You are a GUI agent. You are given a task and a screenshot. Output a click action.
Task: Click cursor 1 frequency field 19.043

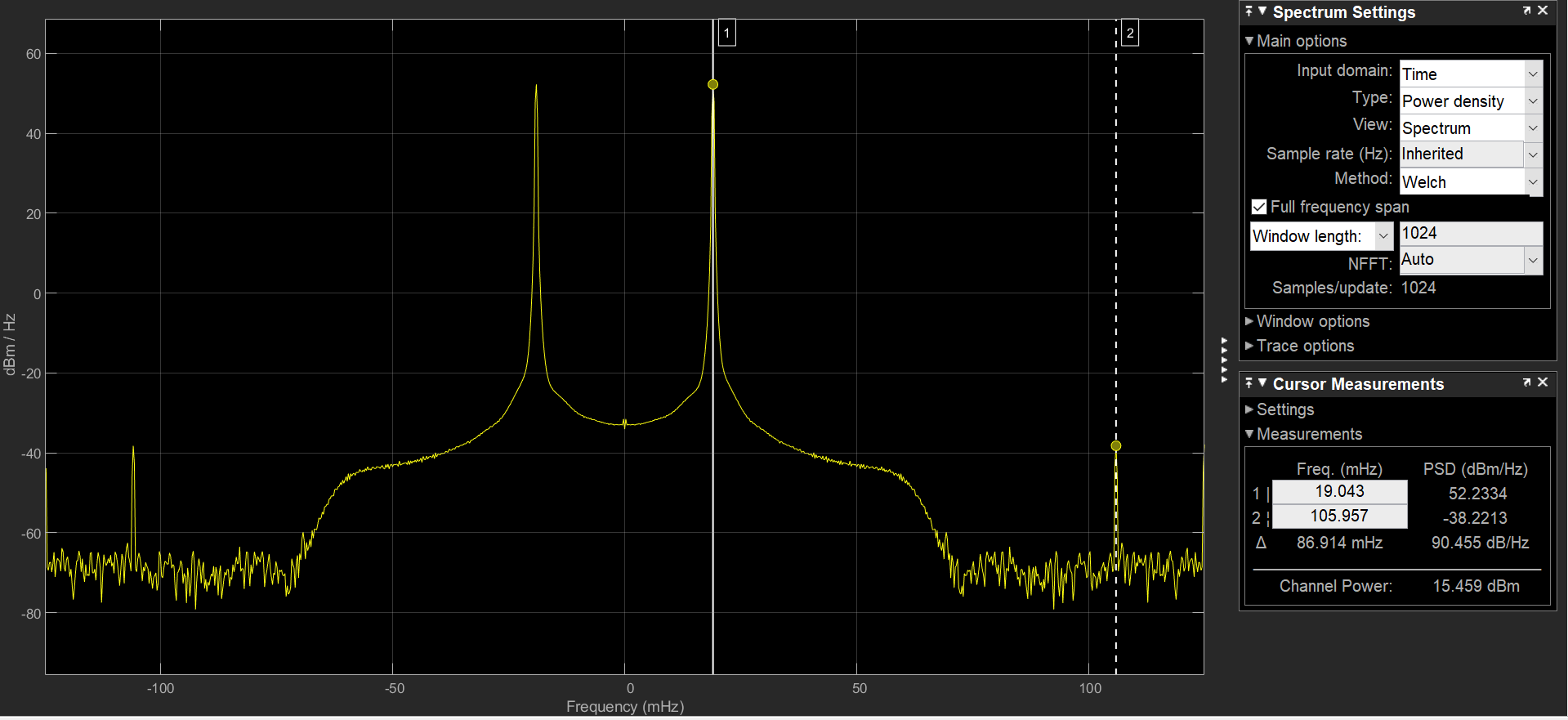pos(1340,492)
